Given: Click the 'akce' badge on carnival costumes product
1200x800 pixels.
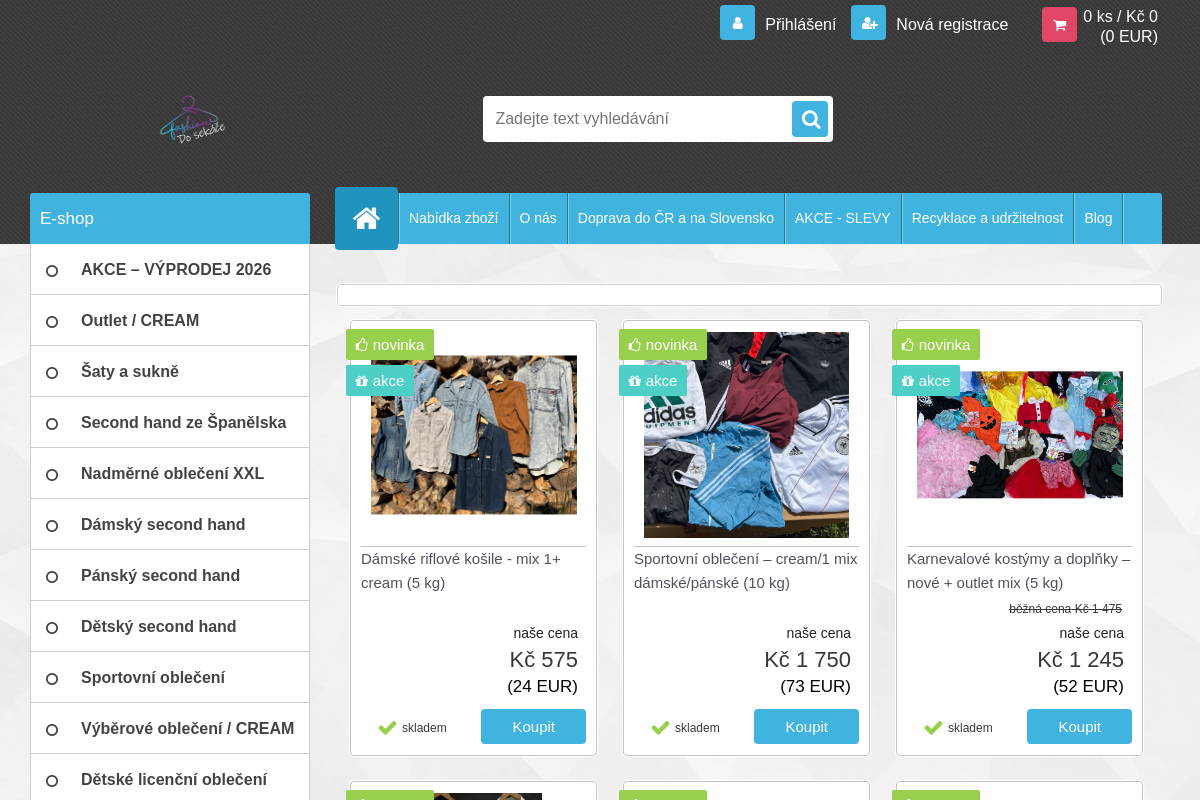Looking at the screenshot, I should click(925, 381).
